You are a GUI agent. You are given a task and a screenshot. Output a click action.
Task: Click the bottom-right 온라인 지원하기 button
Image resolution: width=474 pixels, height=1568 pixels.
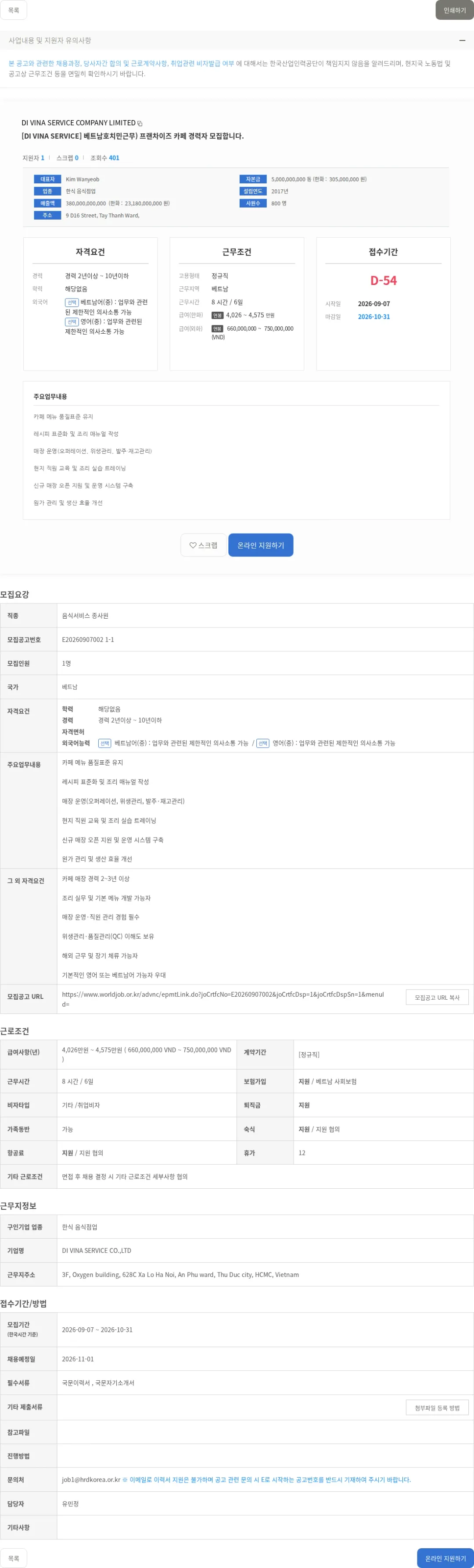[x=445, y=1557]
